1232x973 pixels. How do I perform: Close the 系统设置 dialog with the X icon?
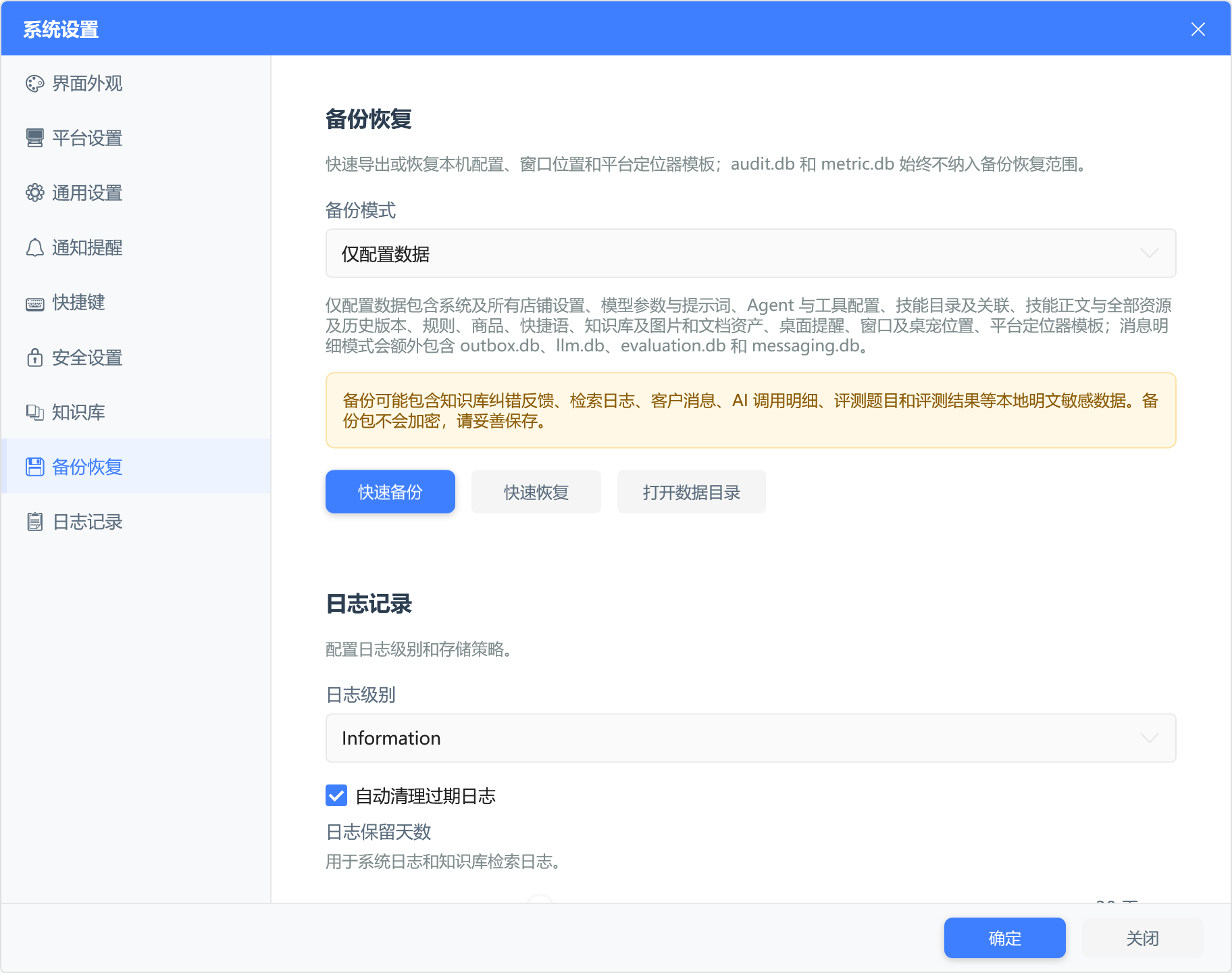[x=1198, y=29]
